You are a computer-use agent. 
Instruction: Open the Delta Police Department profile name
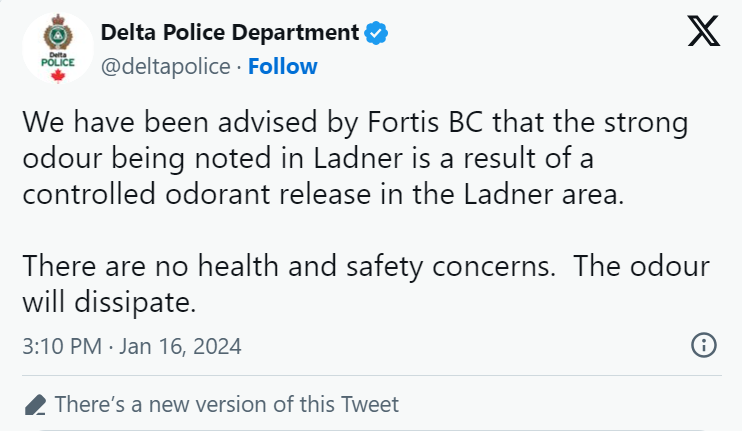click(230, 33)
